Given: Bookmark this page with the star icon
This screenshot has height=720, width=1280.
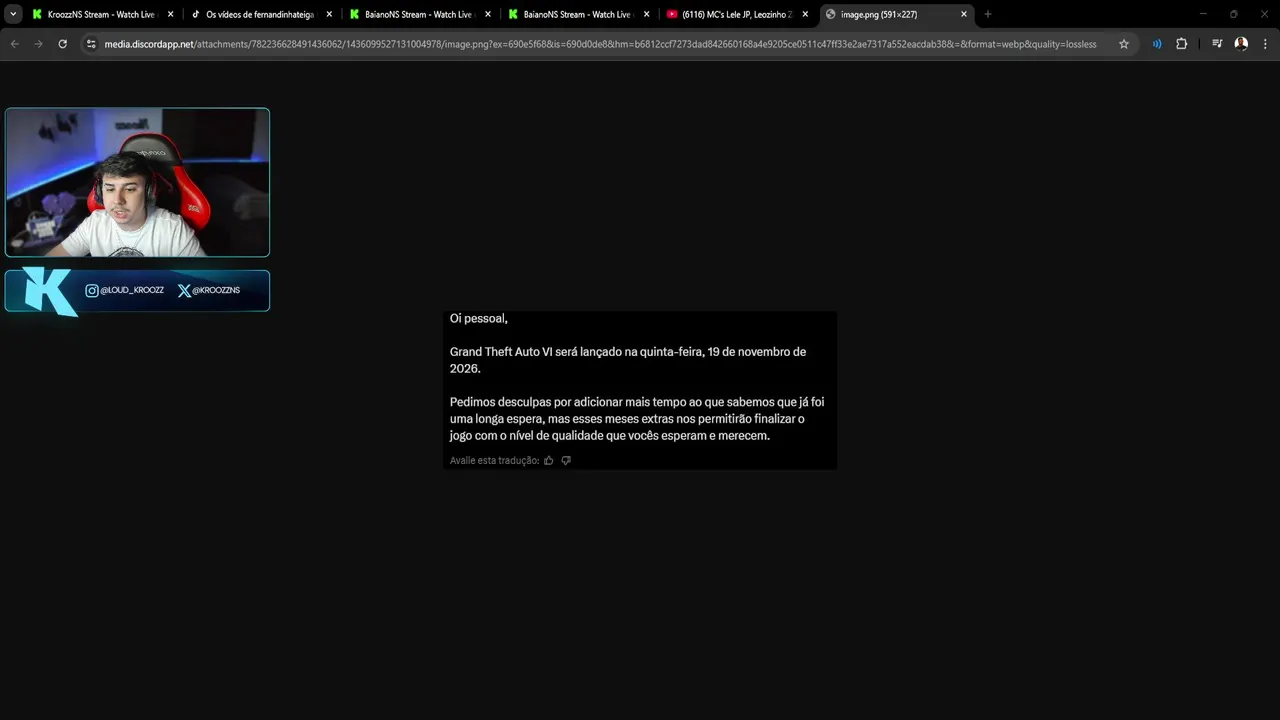Looking at the screenshot, I should coord(1124,44).
